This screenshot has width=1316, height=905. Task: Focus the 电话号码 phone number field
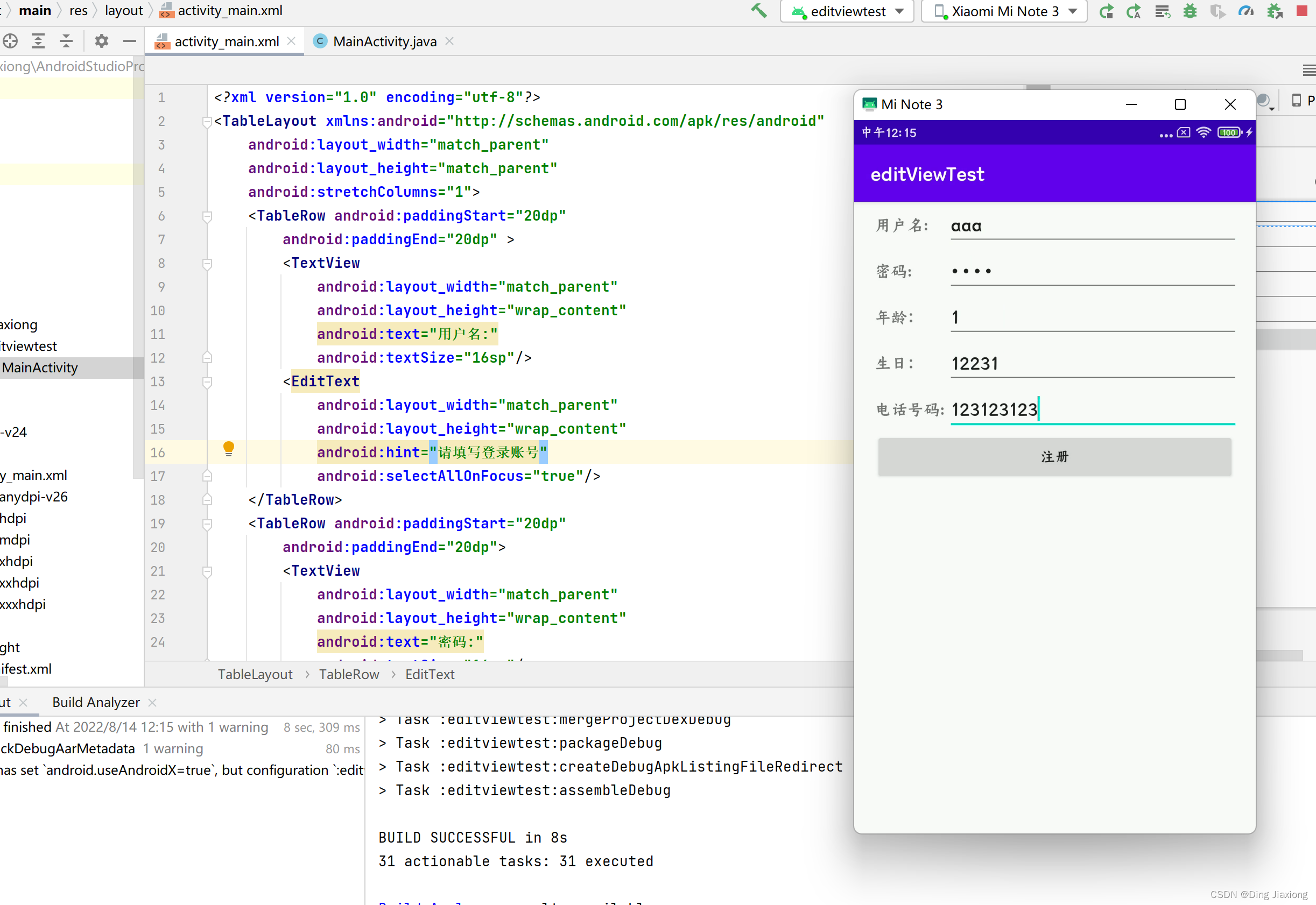coord(1093,409)
